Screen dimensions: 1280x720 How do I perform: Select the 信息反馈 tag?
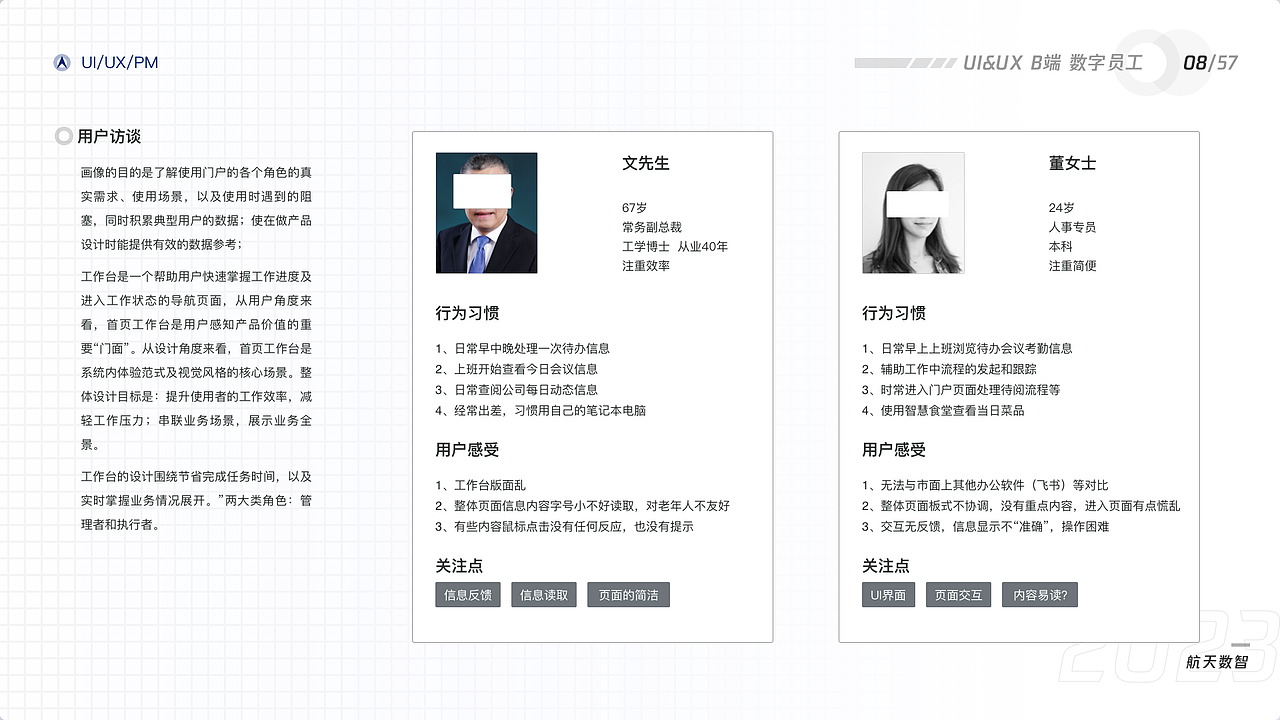pyautogui.click(x=467, y=594)
